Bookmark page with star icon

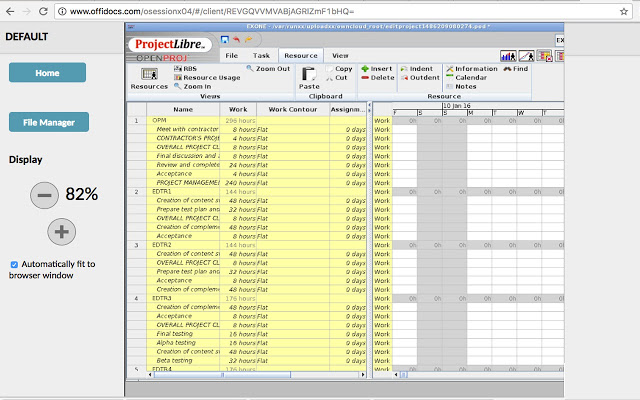tap(624, 11)
